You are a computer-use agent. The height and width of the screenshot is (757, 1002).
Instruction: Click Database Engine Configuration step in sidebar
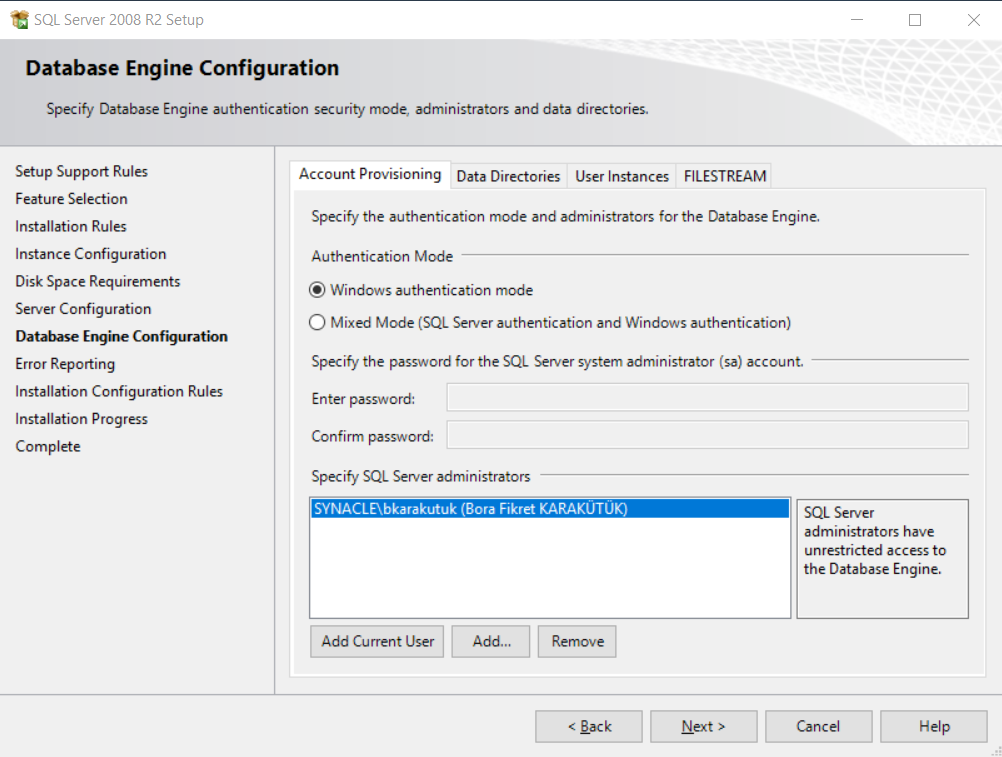(121, 336)
